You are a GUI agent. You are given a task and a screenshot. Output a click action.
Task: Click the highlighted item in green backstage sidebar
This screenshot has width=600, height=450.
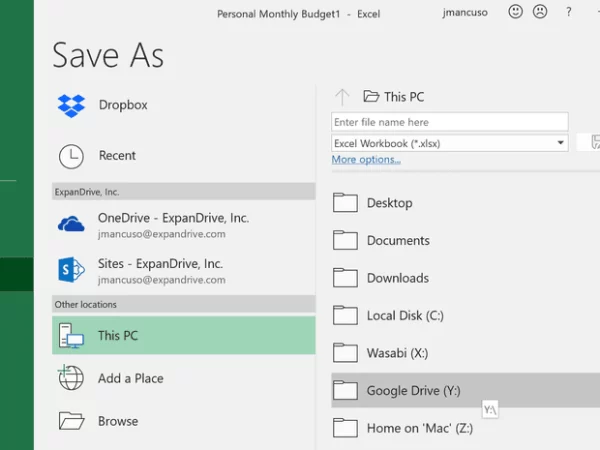tap(17, 274)
